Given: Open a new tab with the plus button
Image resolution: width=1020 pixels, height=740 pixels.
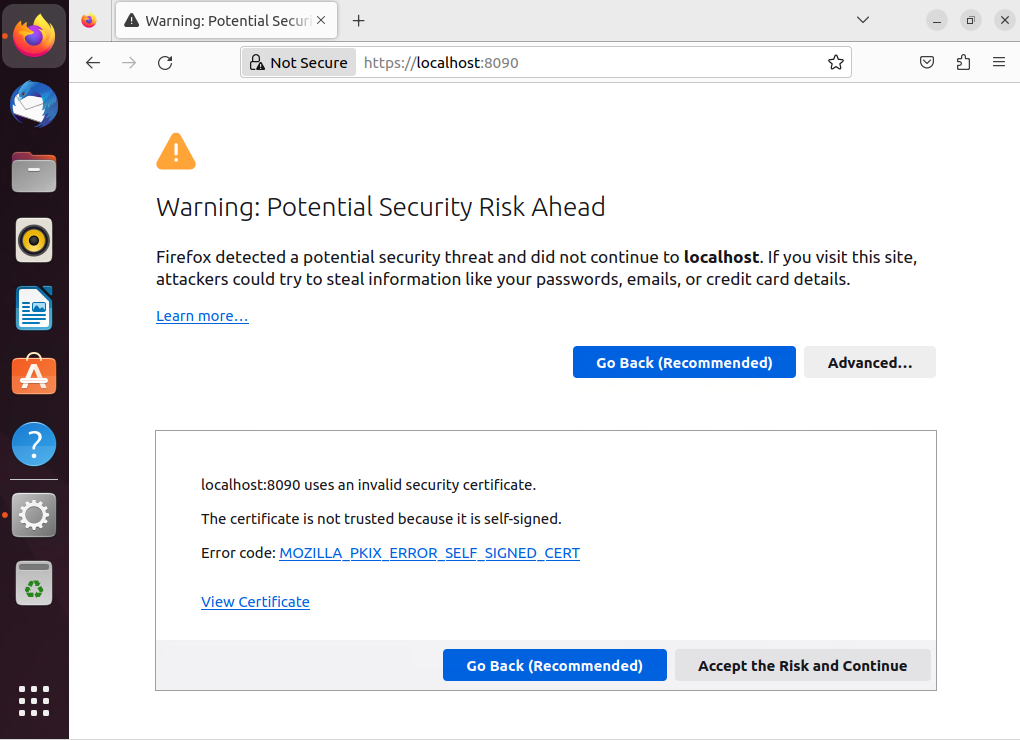Looking at the screenshot, I should 358,21.
